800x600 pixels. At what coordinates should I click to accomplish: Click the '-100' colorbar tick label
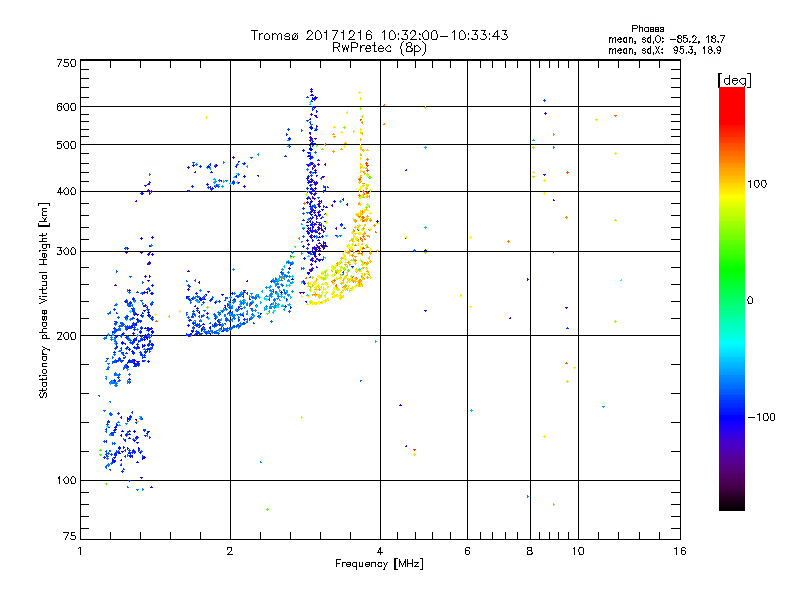(x=762, y=417)
